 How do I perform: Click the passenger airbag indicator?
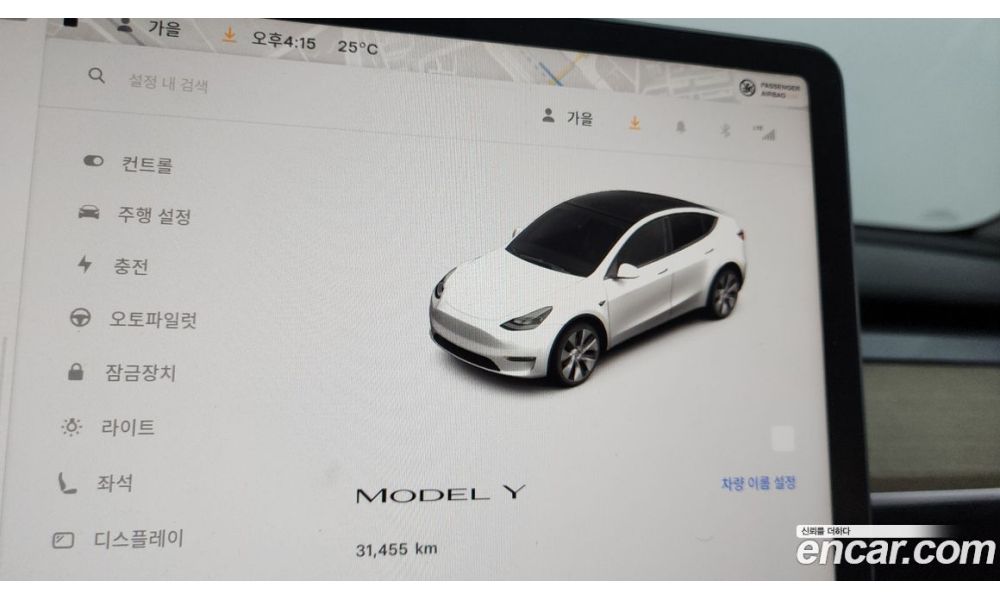coord(768,89)
